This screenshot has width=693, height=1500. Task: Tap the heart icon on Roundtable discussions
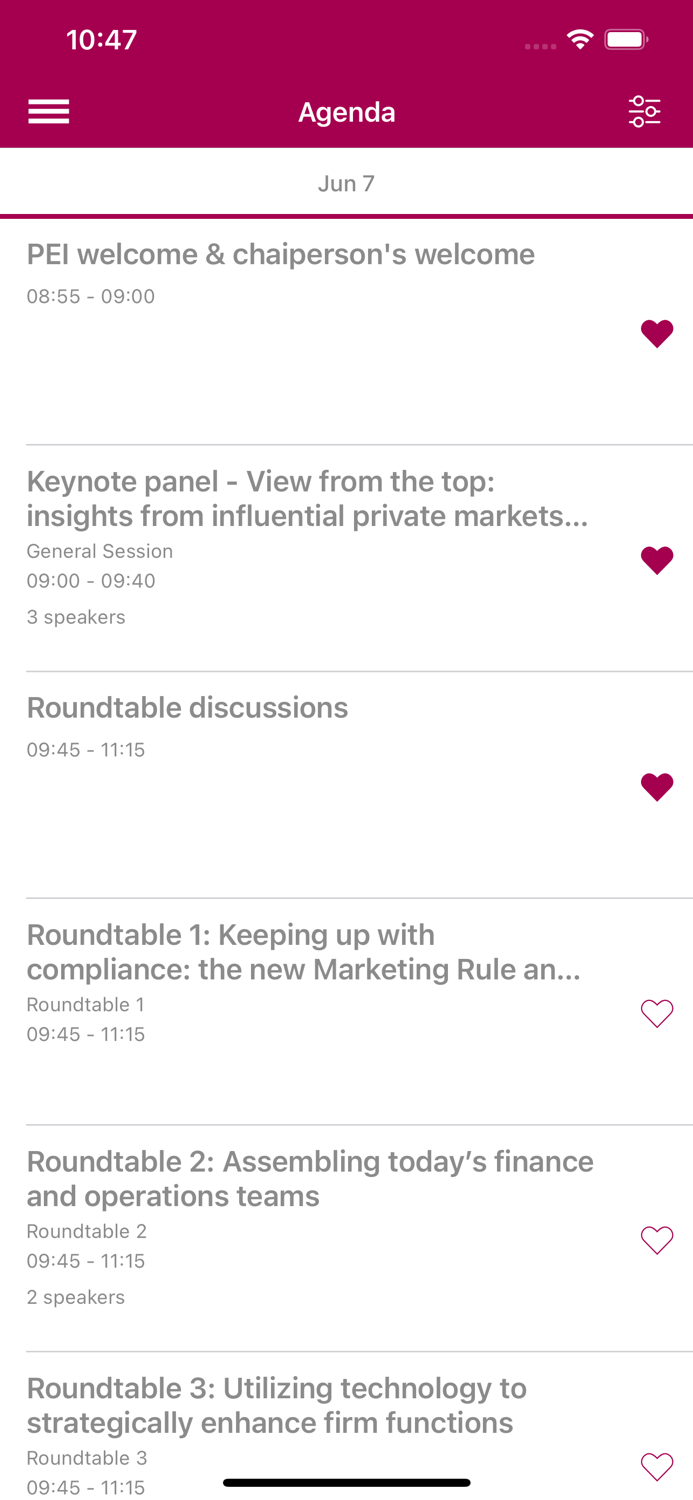[x=657, y=787]
